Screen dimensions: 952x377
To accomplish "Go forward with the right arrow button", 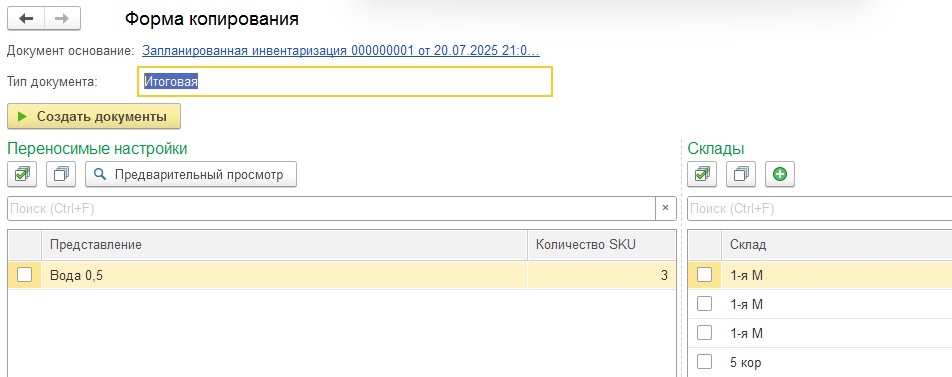I will [62, 19].
